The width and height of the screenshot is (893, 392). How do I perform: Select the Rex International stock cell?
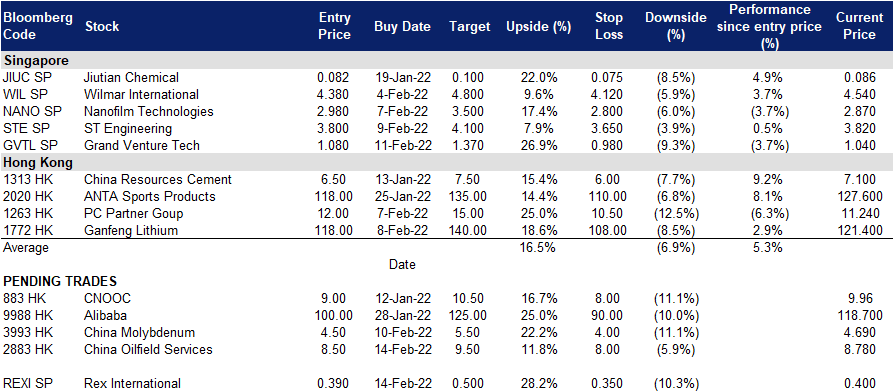tap(132, 383)
